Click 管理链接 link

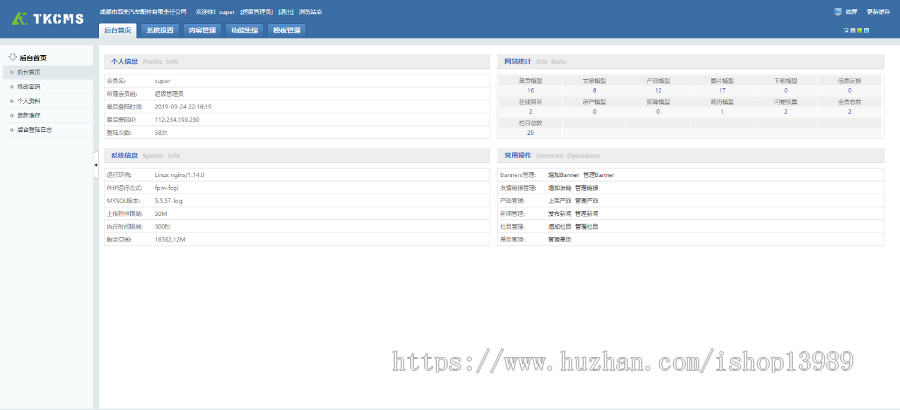(587, 188)
